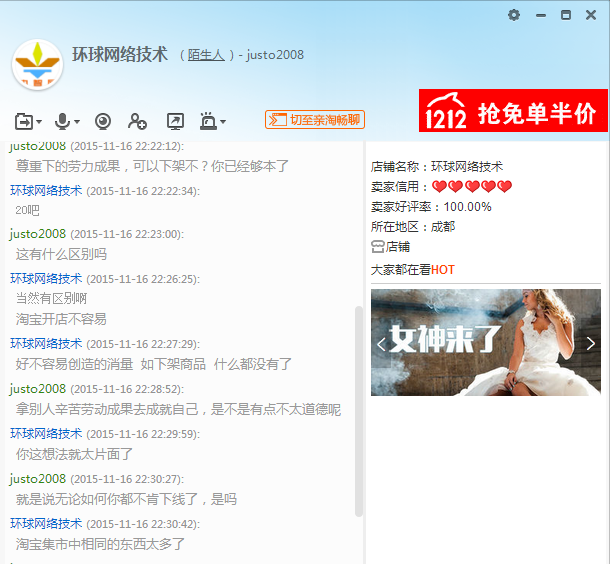Expand the alarm siren dropdown arrow
Viewport: 610px width, 564px height.
[223, 122]
